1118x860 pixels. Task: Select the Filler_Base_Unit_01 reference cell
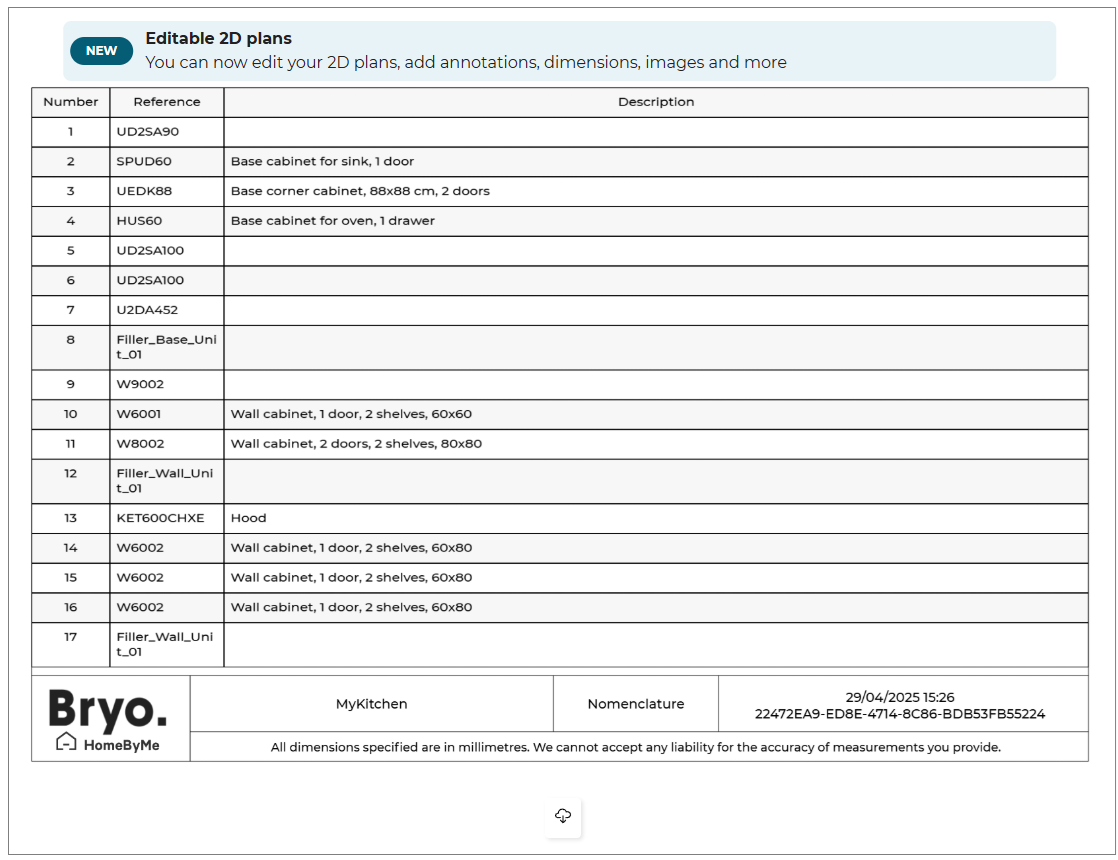pyautogui.click(x=166, y=347)
